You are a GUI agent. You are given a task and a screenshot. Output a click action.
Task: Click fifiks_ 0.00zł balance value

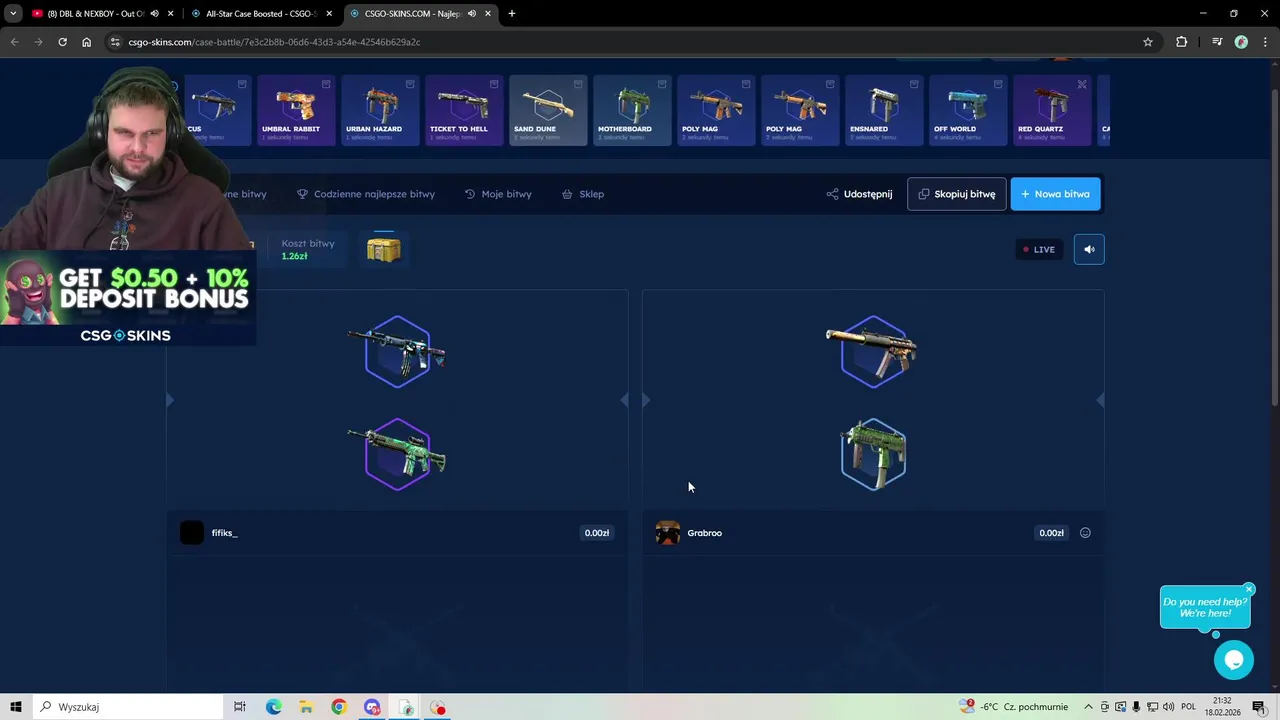(x=597, y=533)
